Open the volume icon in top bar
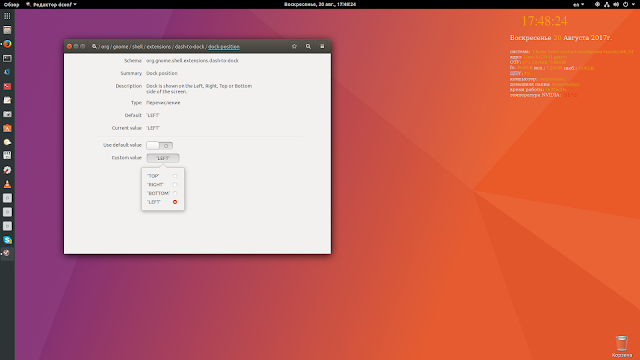 click(616, 4)
